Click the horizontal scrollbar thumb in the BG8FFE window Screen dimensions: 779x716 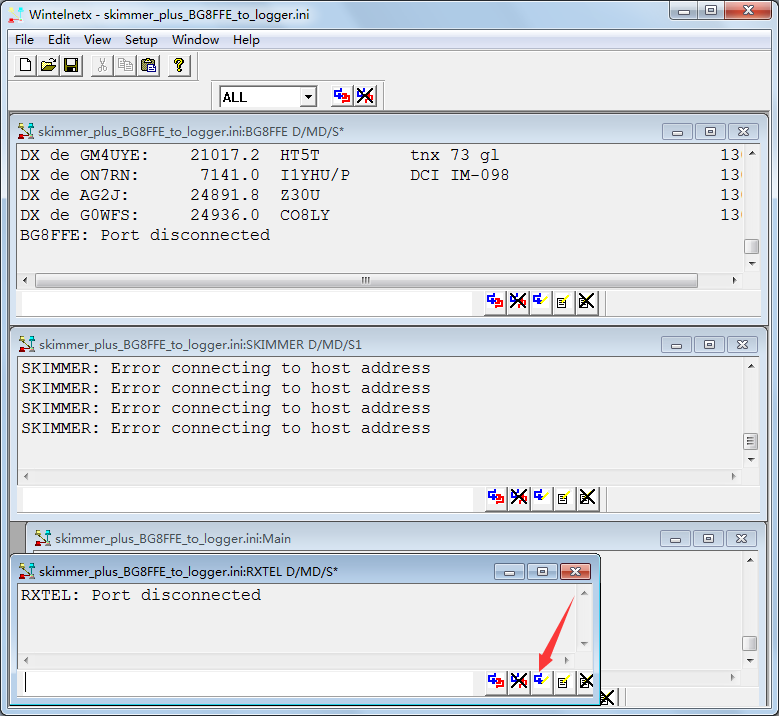[366, 280]
